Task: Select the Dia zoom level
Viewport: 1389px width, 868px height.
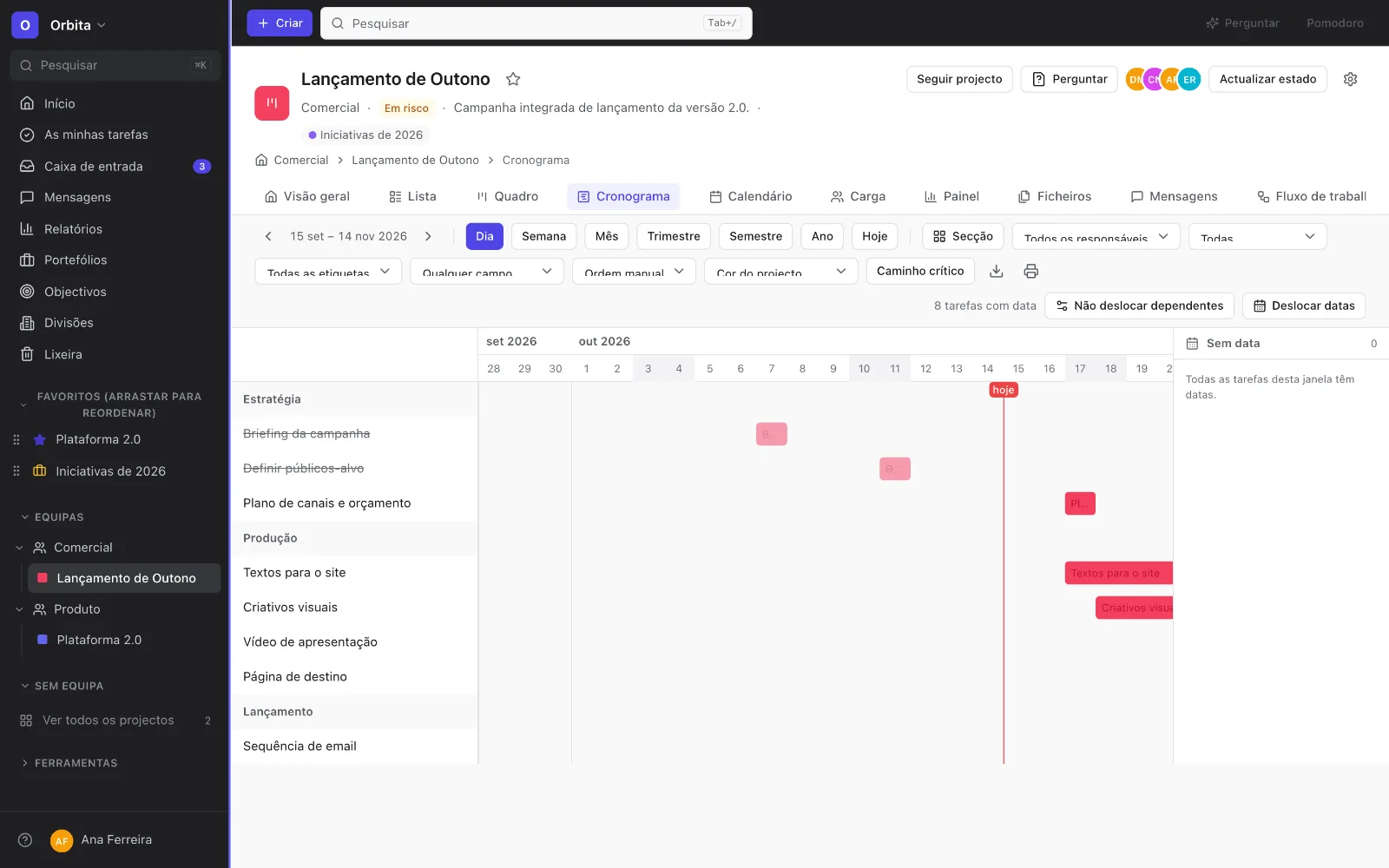Action: 484,236
